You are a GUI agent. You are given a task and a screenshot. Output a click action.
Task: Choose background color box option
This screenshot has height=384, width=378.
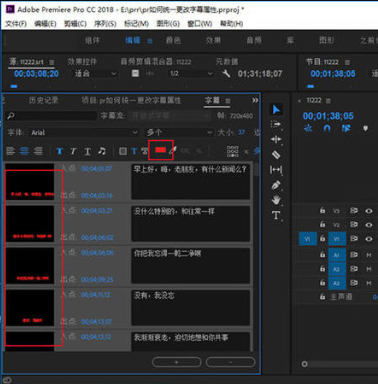pyautogui.click(x=123, y=151)
